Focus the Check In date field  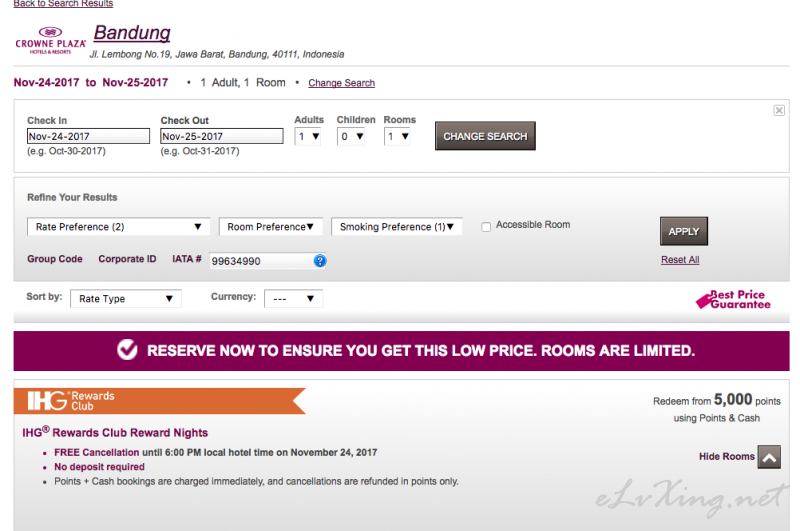[x=88, y=136]
